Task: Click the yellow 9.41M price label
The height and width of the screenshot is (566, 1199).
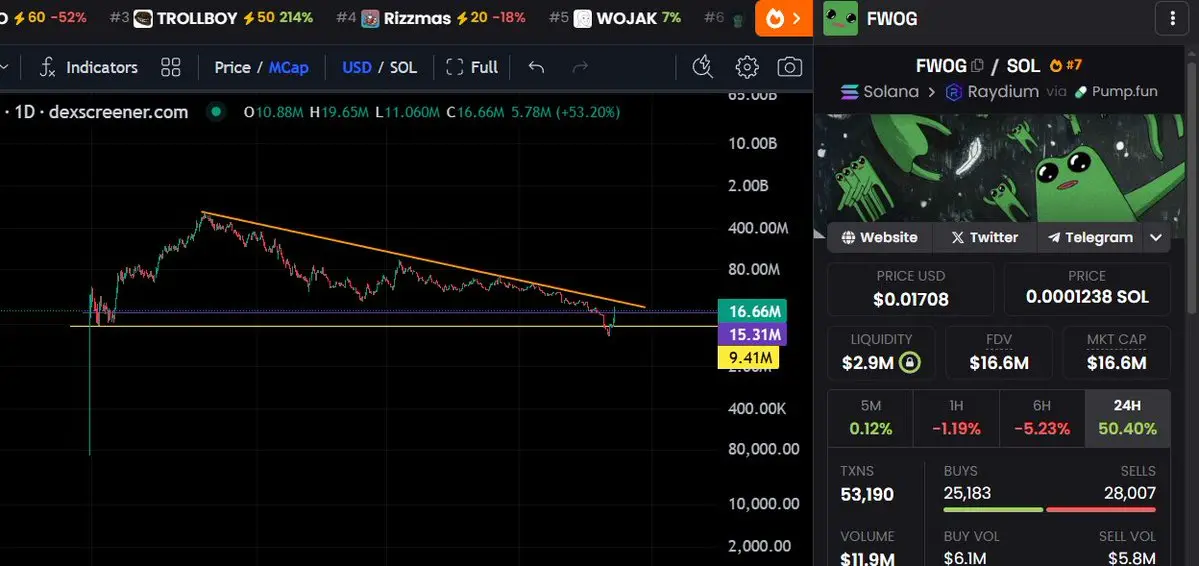Action: click(748, 357)
